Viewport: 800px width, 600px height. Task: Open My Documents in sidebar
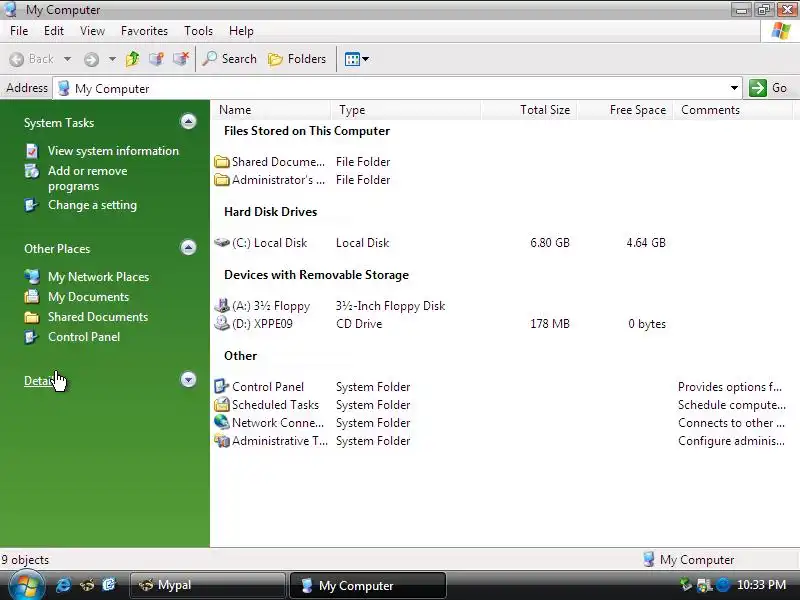(88, 297)
